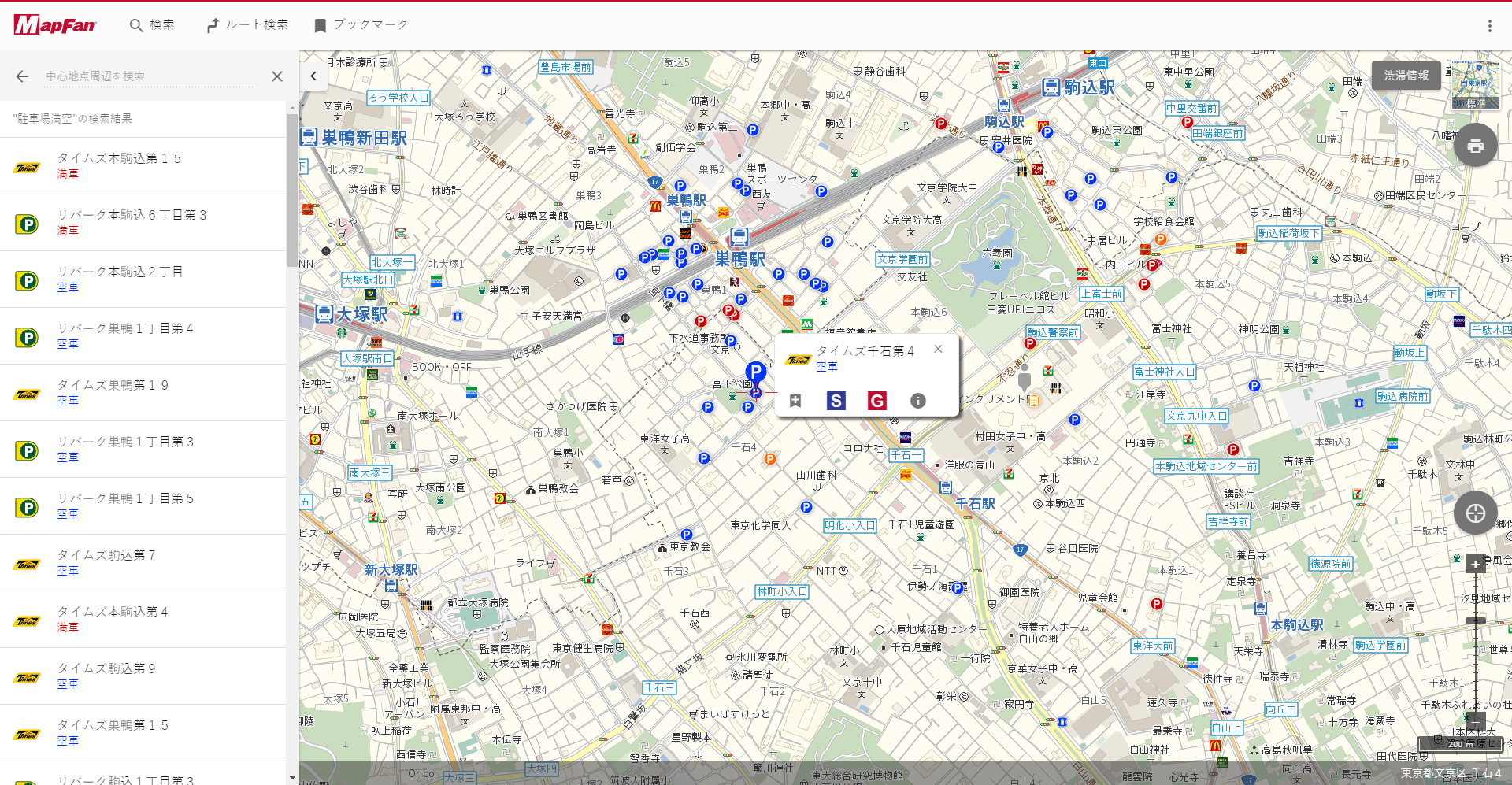1512x785 pixels.
Task: Click 六義園 park label on map
Action: pos(997,253)
